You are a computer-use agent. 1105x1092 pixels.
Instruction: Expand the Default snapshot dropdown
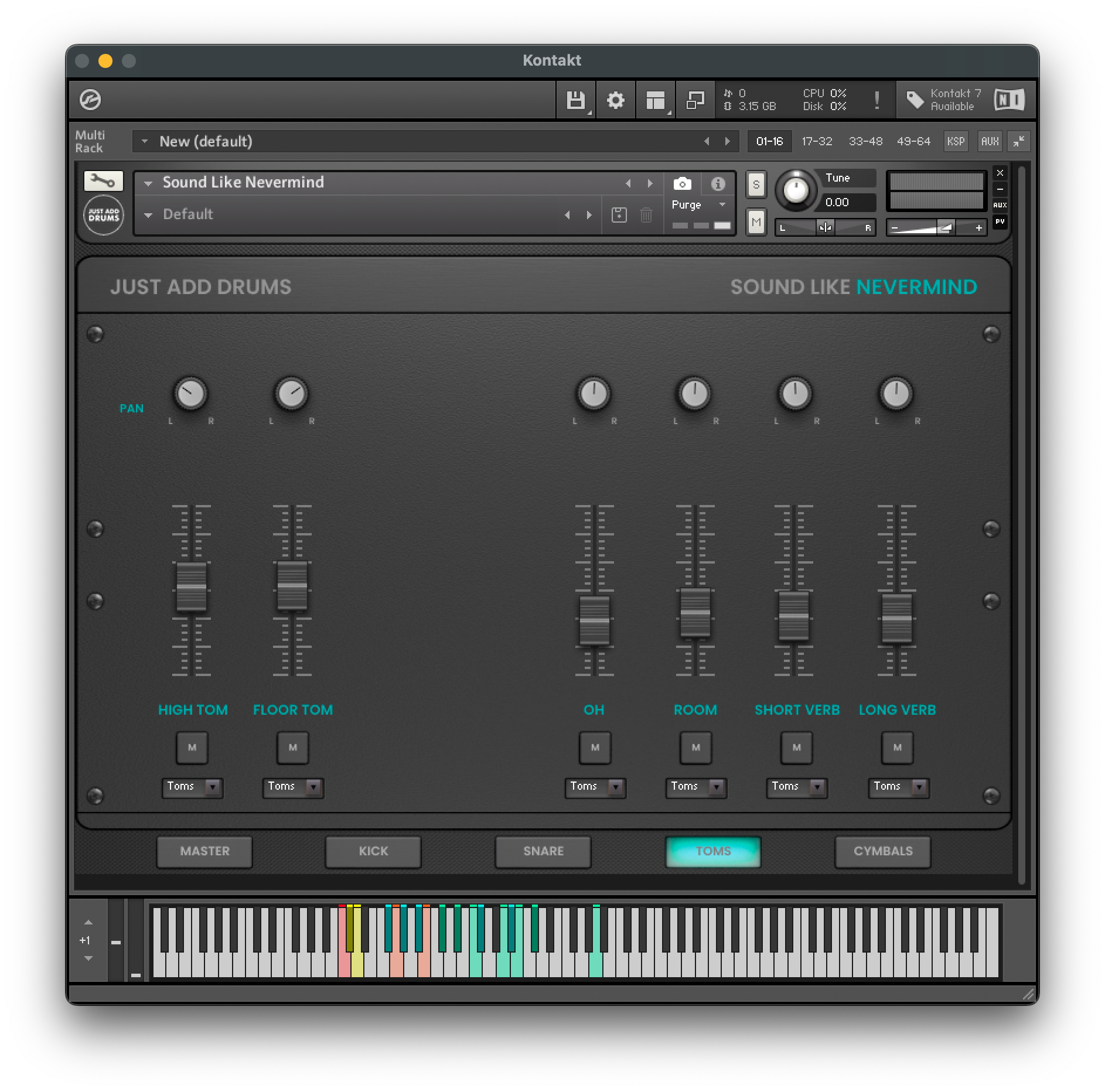pyautogui.click(x=148, y=215)
